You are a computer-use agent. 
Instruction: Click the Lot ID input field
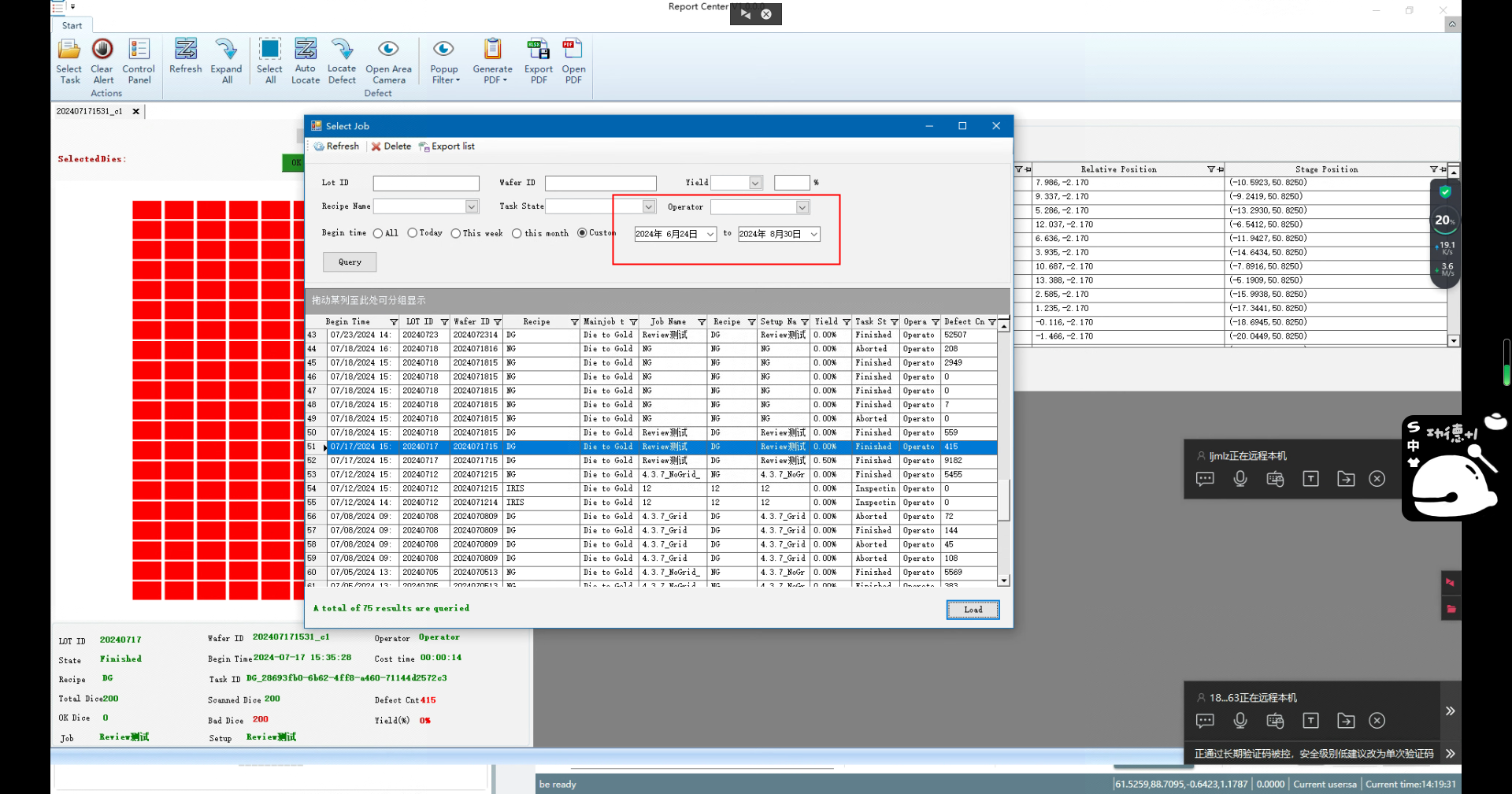(x=426, y=184)
